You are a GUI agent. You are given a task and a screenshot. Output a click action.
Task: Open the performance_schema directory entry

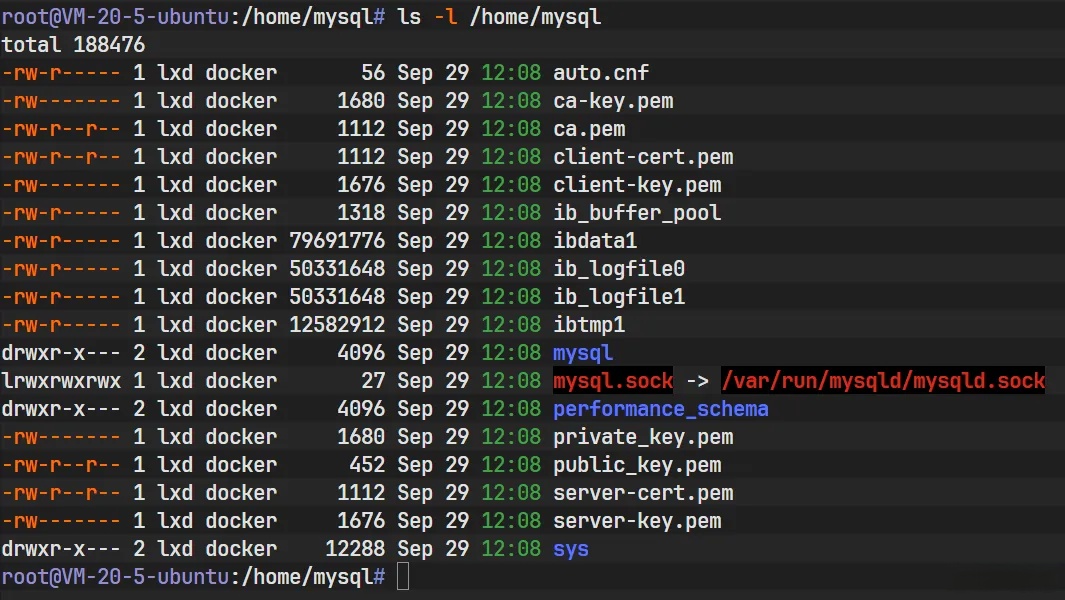[662, 408]
